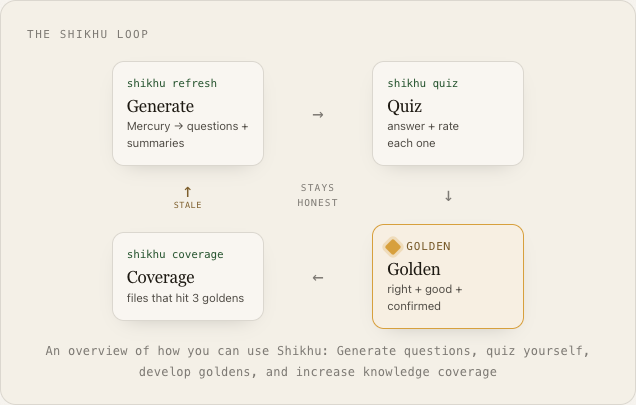Click the small arrow after Mercury text
636x405 pixels.
point(178,126)
